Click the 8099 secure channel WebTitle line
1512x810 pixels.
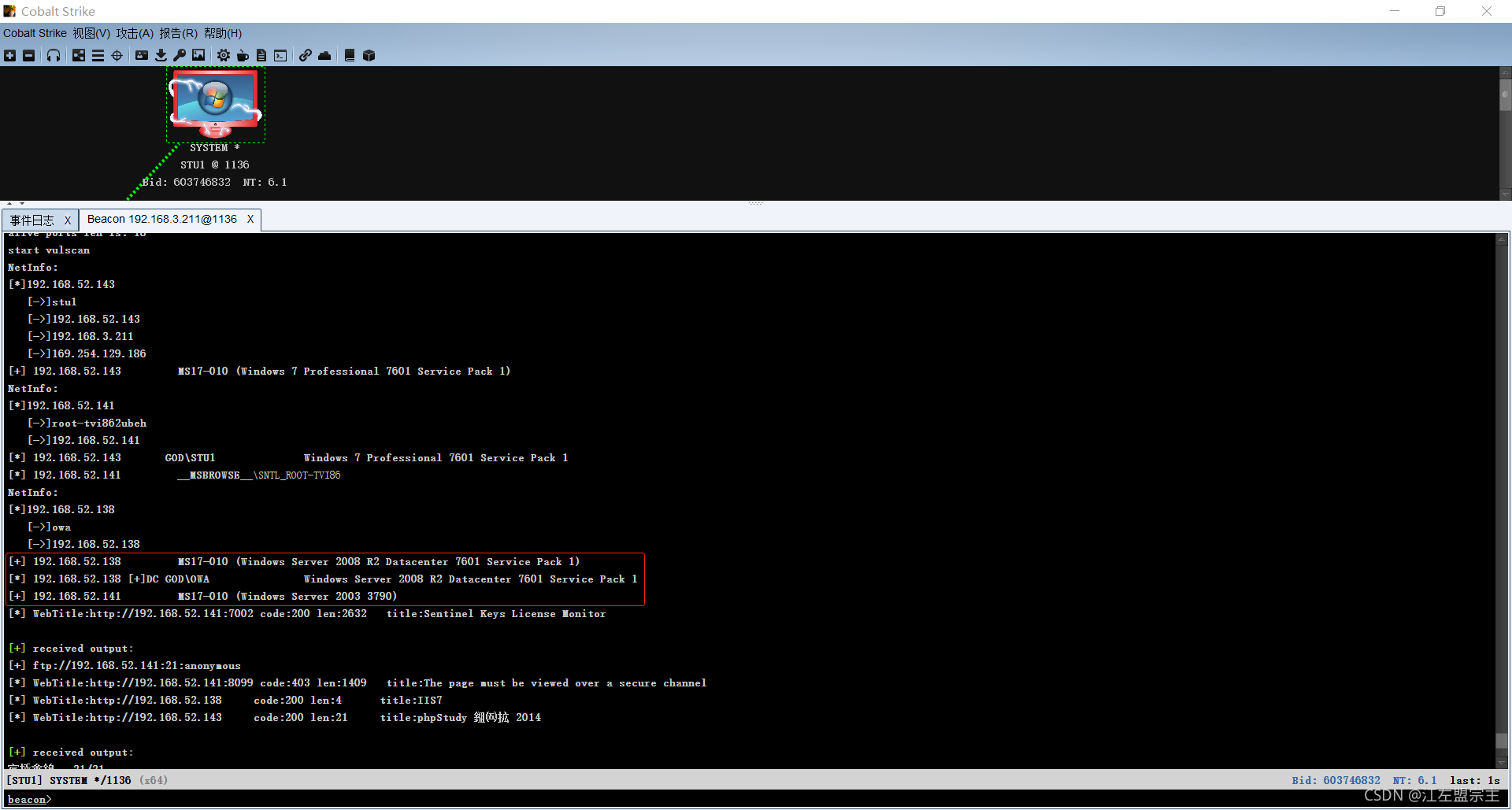[358, 683]
